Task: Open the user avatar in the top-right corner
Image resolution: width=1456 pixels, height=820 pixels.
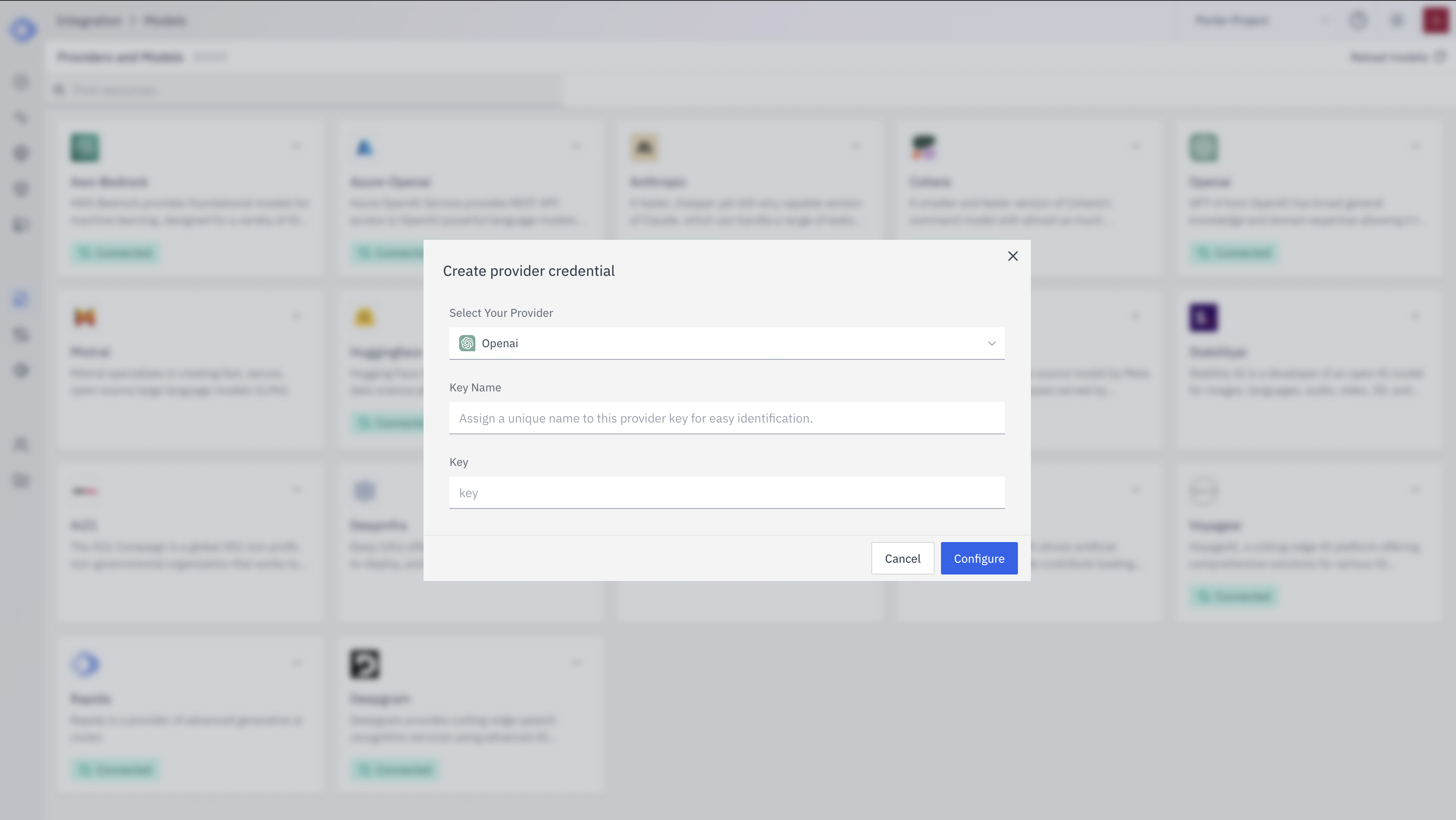Action: [x=1435, y=20]
